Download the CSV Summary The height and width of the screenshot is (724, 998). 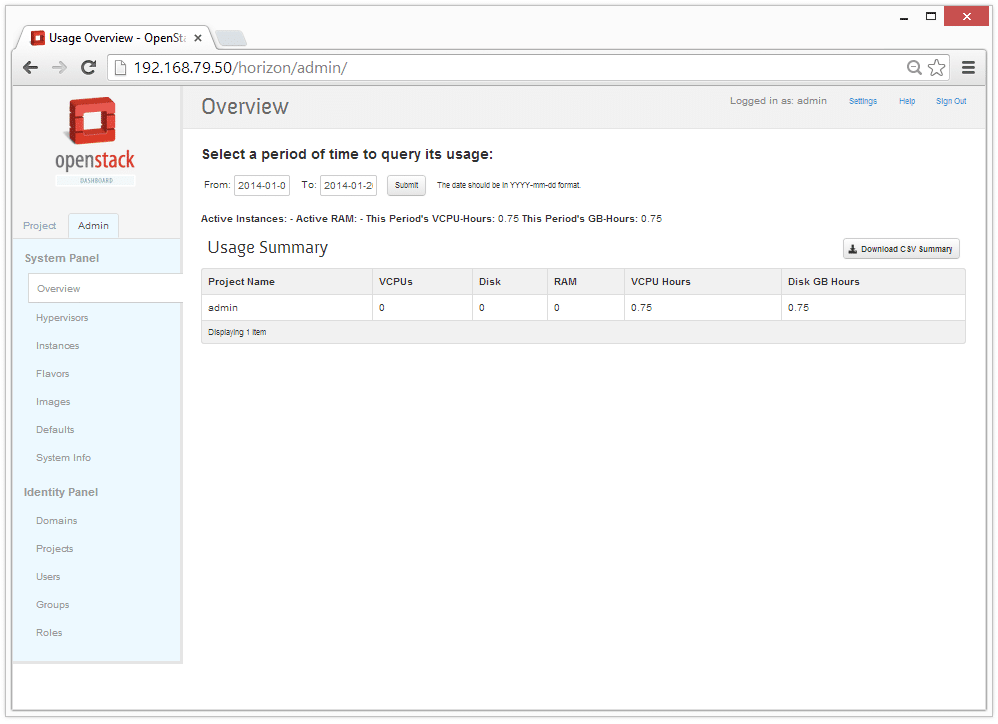click(901, 249)
